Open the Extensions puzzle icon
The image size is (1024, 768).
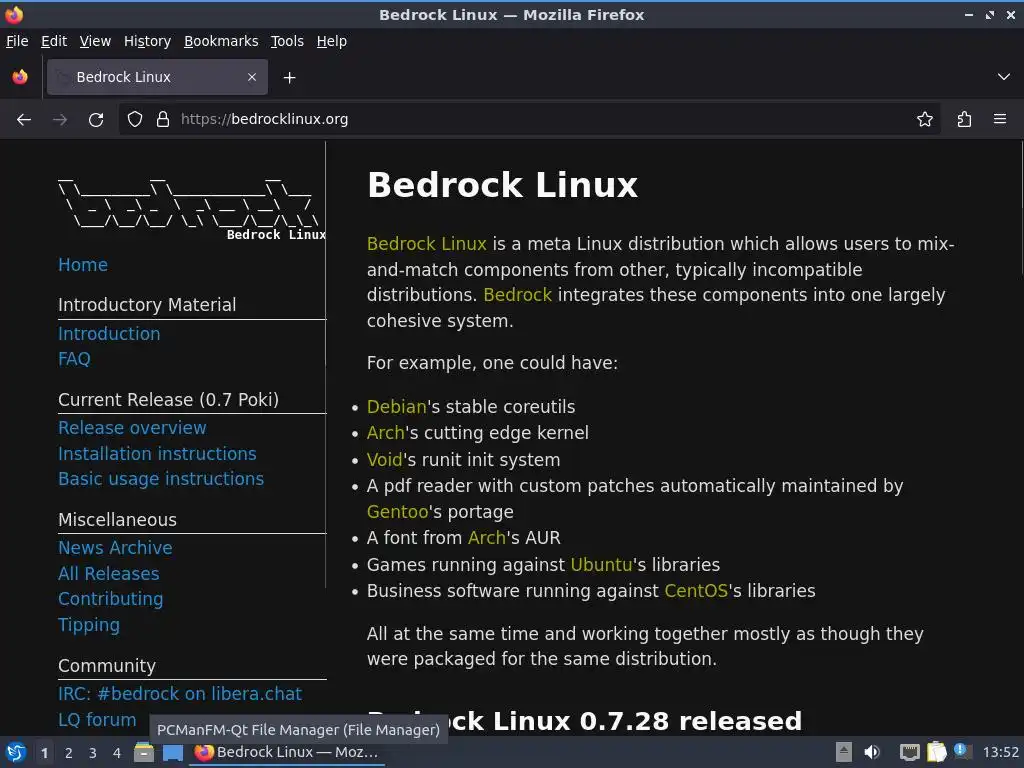[964, 120]
